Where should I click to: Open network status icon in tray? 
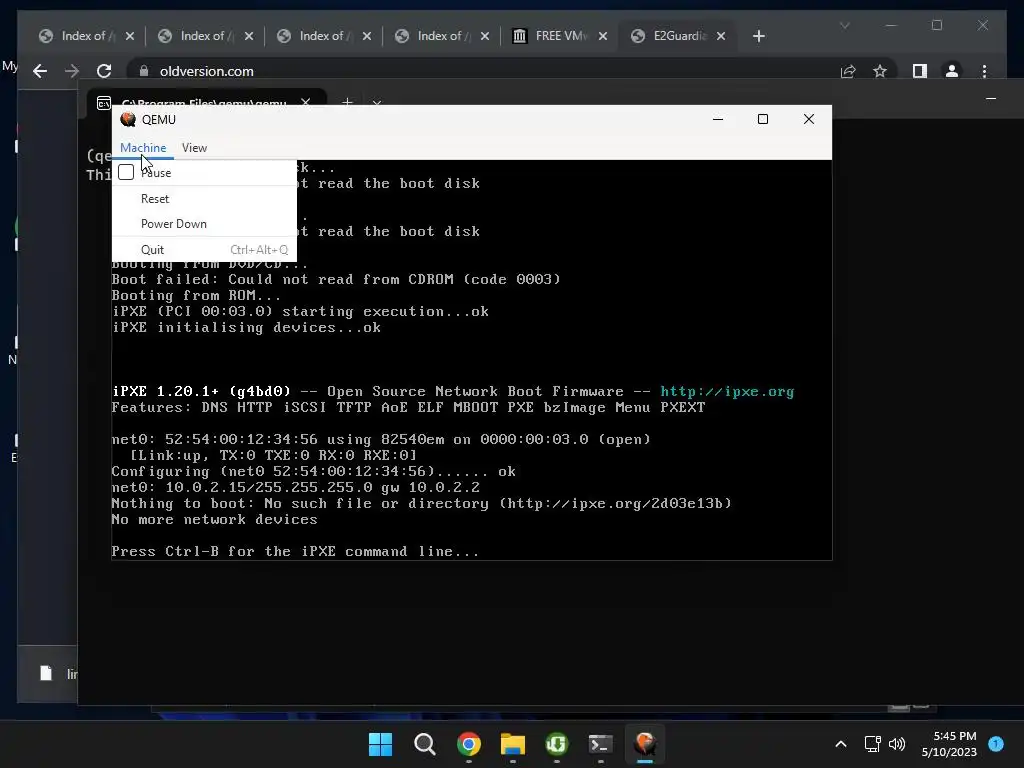(x=872, y=744)
